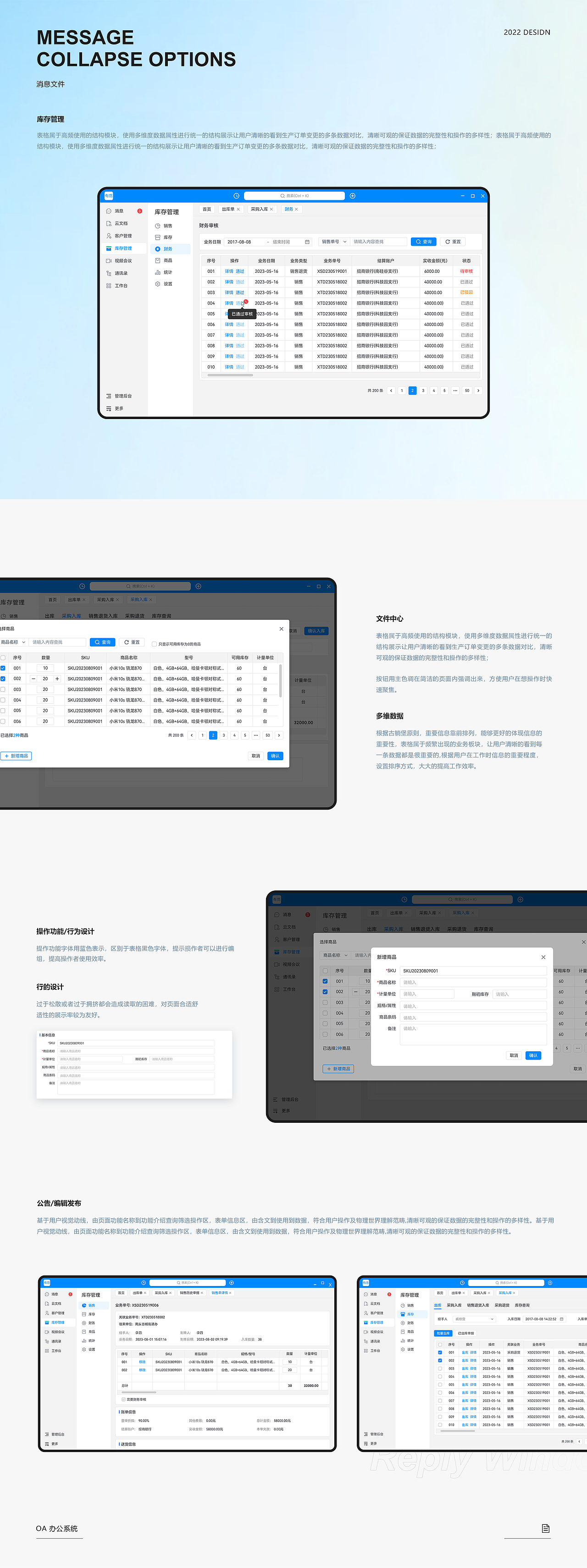Switch to the 销售退货入库 tab behind the 选择商品 dialog

tap(103, 616)
